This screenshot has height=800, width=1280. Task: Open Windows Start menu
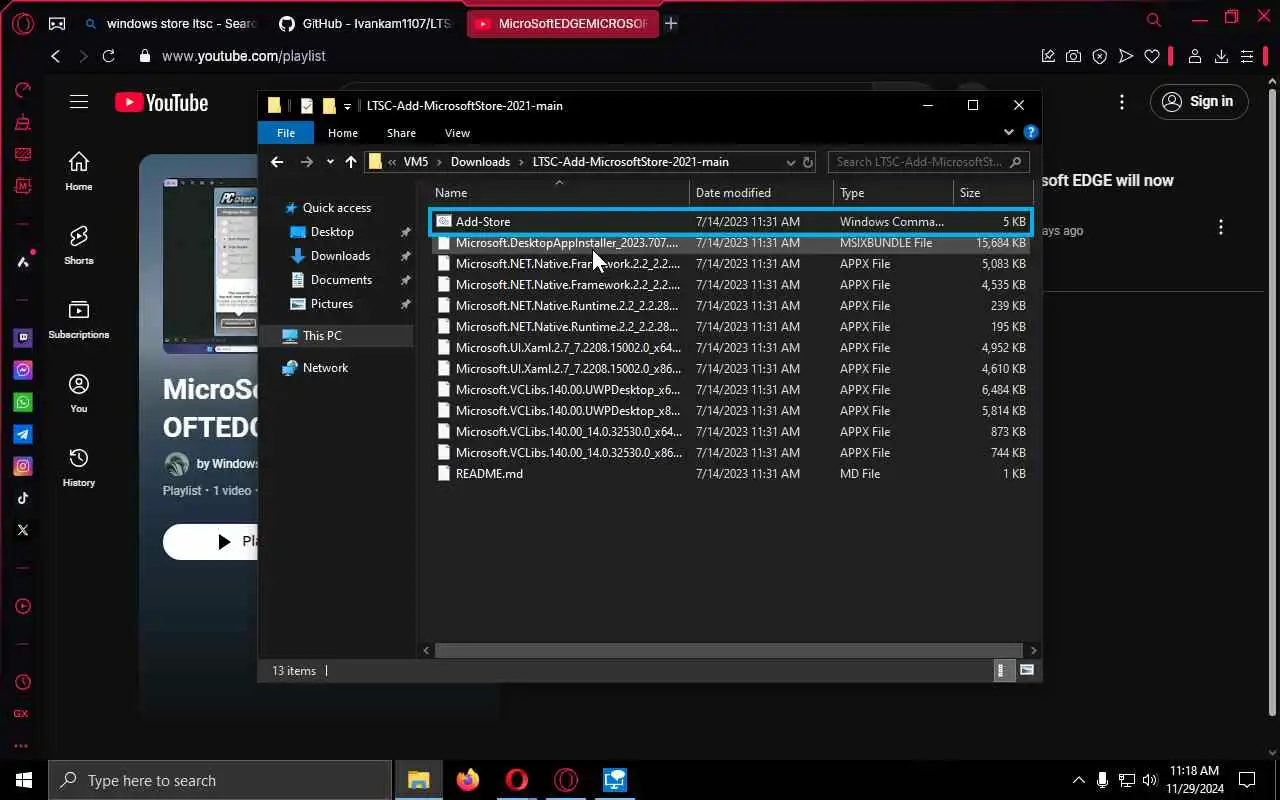click(24, 780)
